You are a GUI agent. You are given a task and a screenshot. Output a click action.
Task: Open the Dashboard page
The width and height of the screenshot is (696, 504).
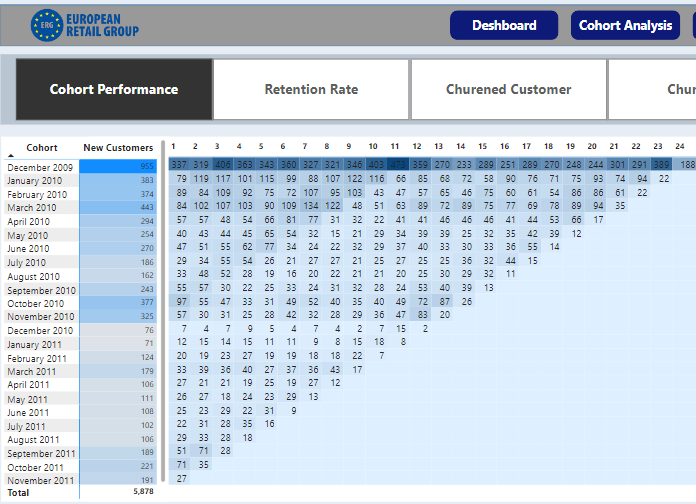(x=504, y=26)
